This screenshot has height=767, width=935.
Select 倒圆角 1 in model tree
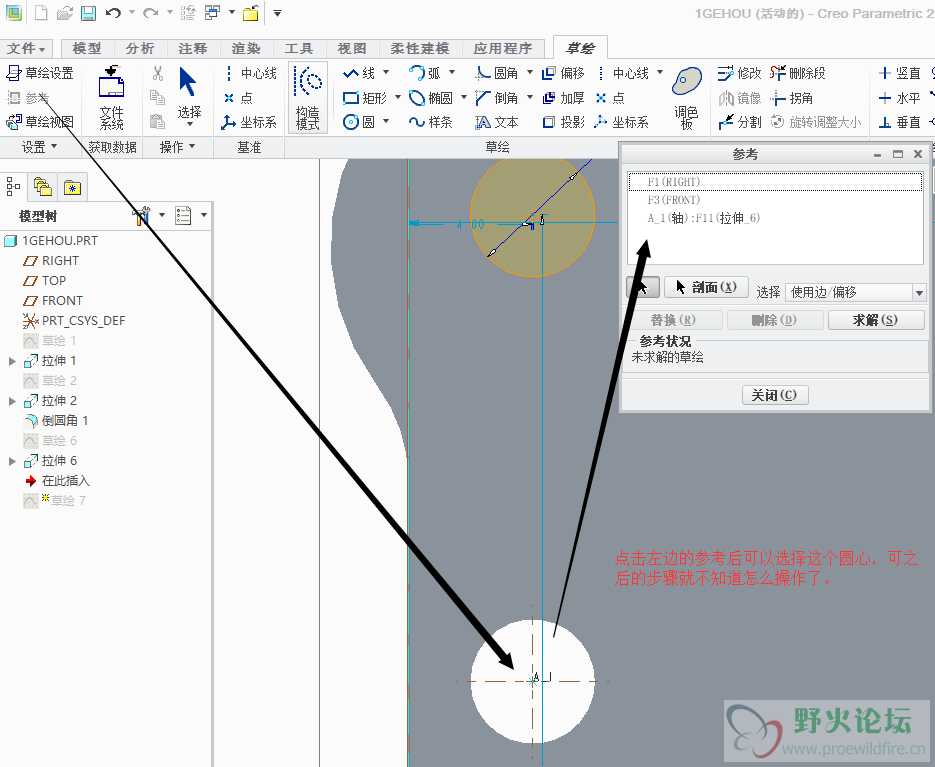point(56,421)
